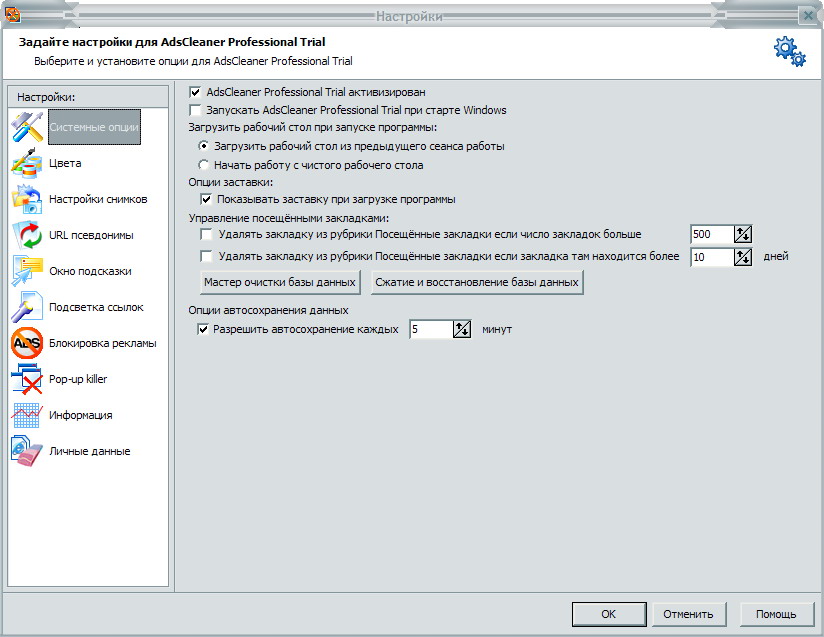
Task: Click the bookmark count field showing 500
Action: click(x=712, y=234)
